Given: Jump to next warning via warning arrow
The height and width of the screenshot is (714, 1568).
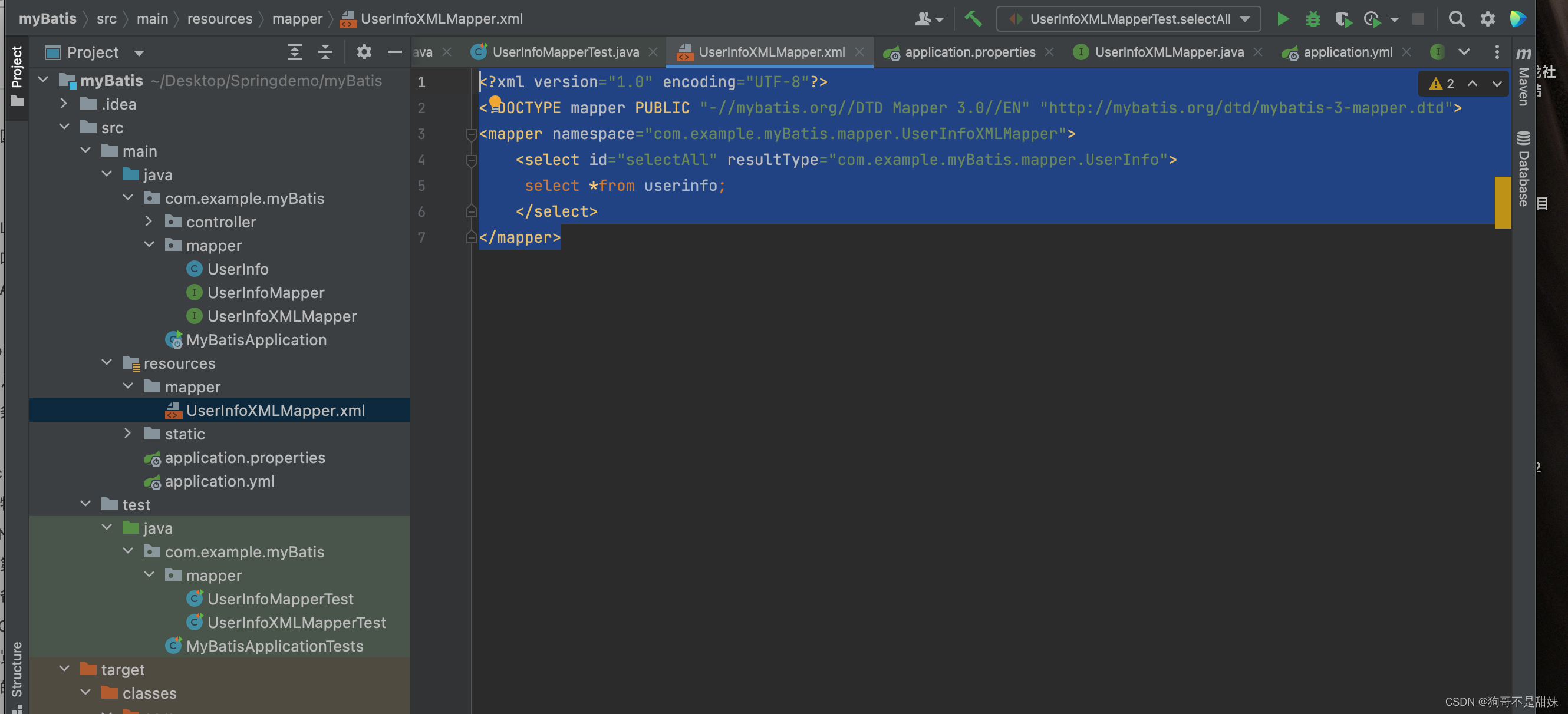Looking at the screenshot, I should pos(1496,84).
